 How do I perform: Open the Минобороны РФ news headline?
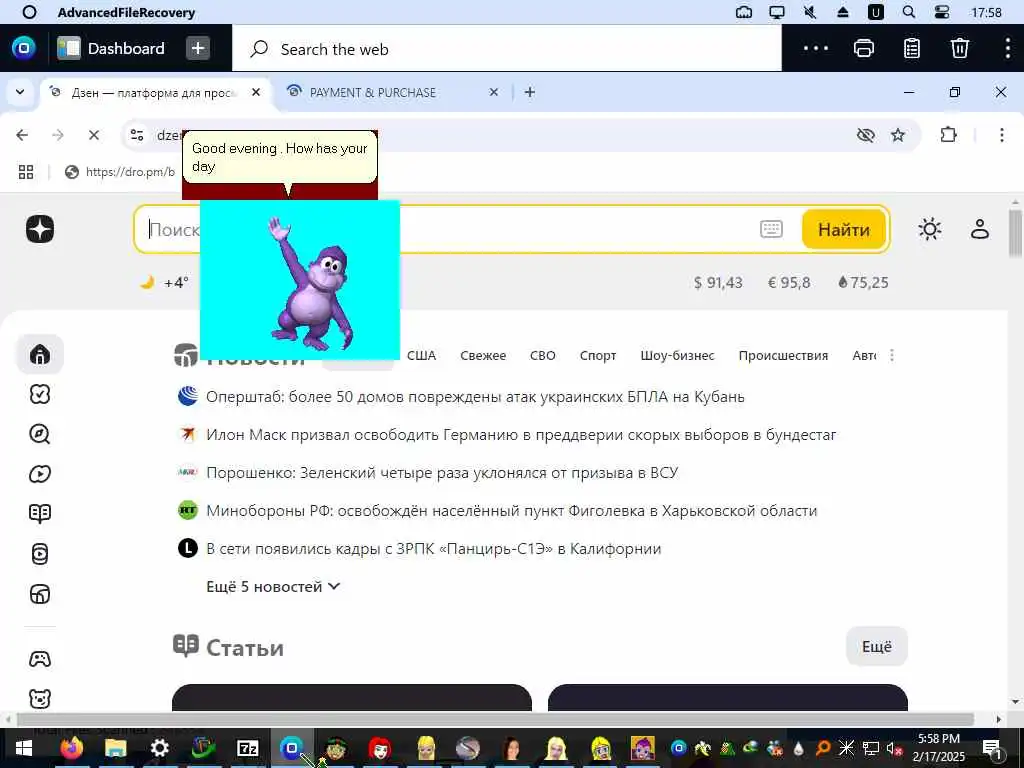click(511, 510)
